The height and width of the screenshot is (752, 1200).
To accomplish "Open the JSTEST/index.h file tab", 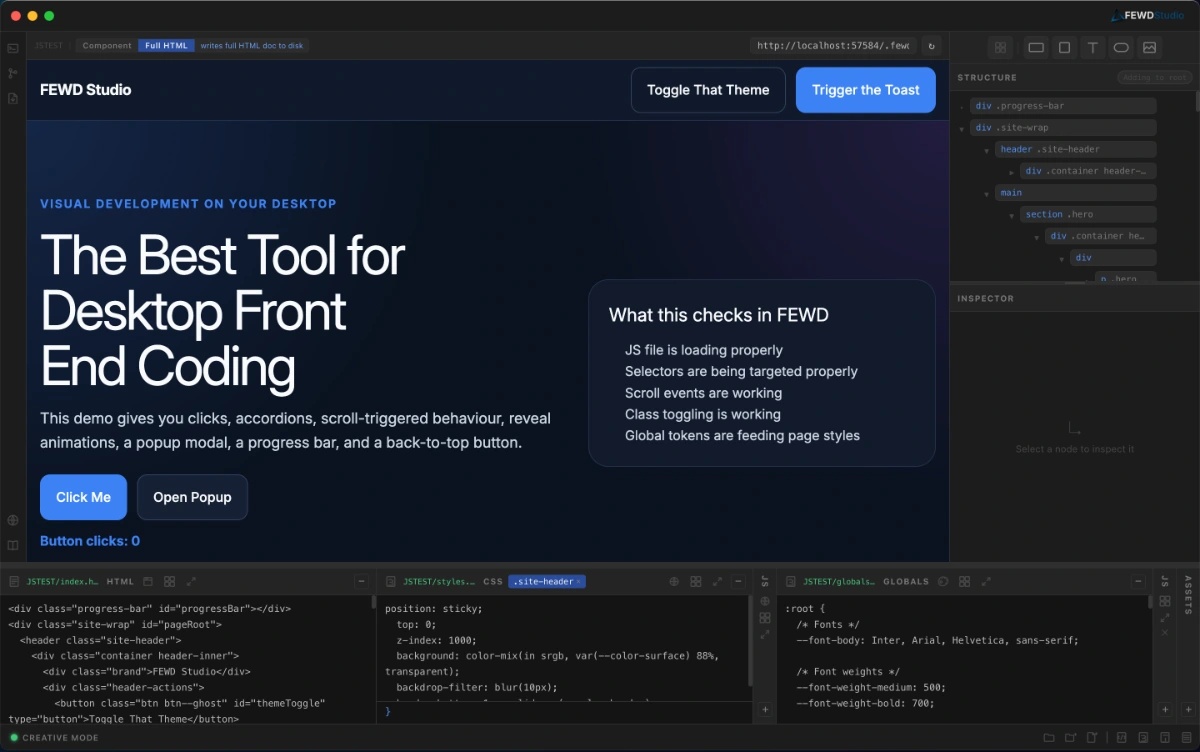I will tap(63, 581).
